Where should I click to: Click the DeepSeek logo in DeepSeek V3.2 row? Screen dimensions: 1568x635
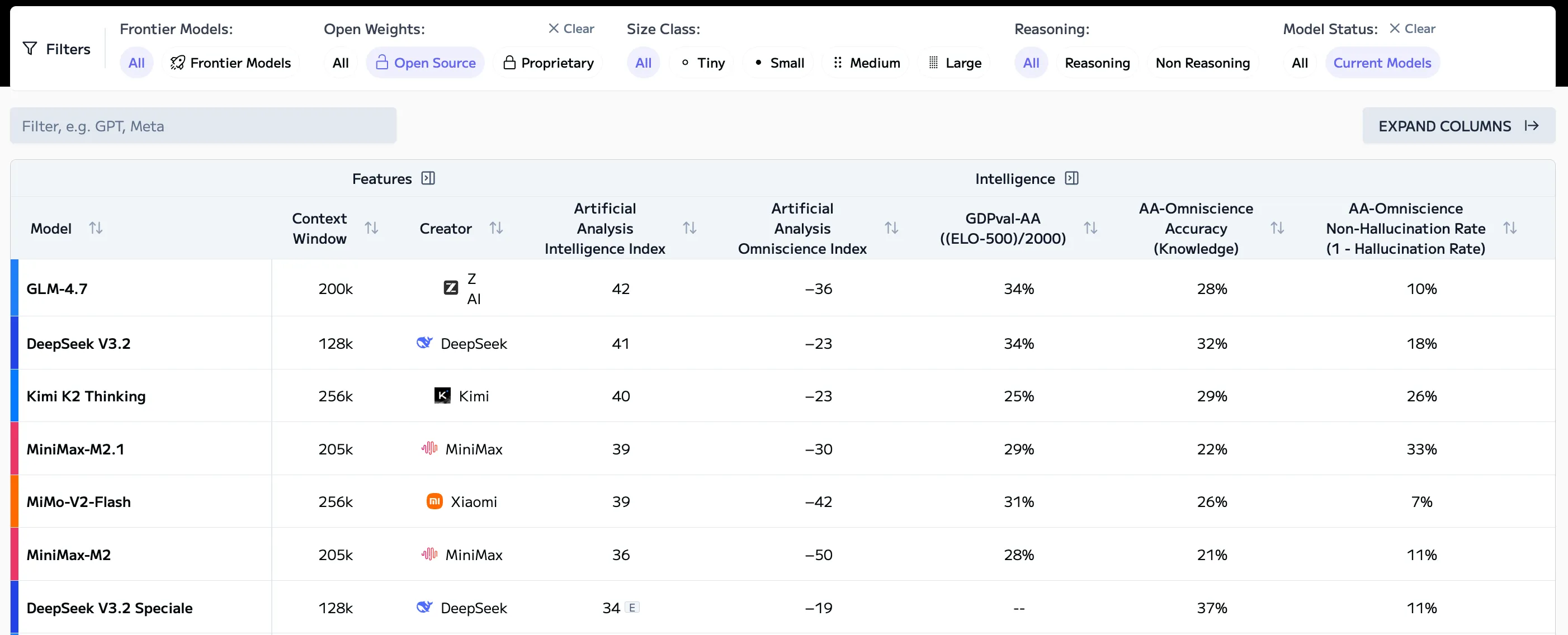click(424, 343)
